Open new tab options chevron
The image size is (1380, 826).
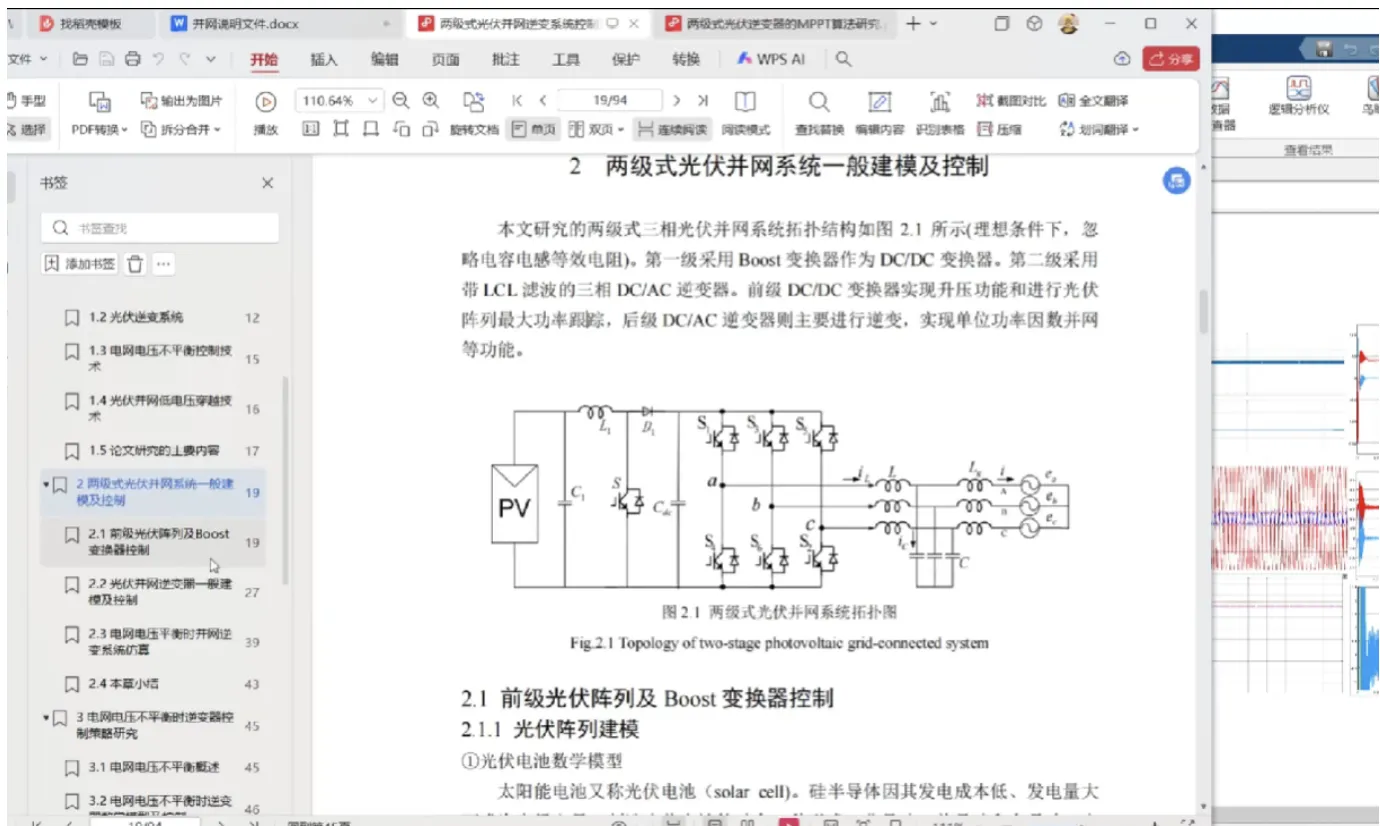[x=934, y=23]
